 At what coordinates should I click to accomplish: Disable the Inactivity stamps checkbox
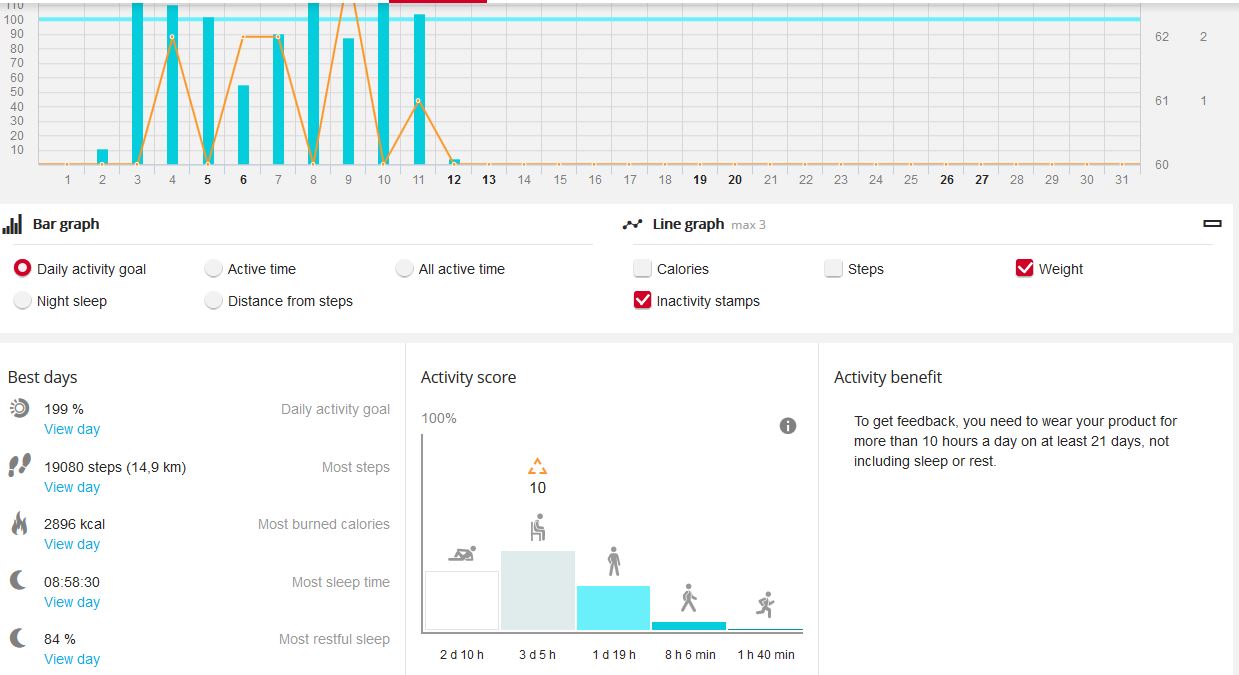[643, 301]
